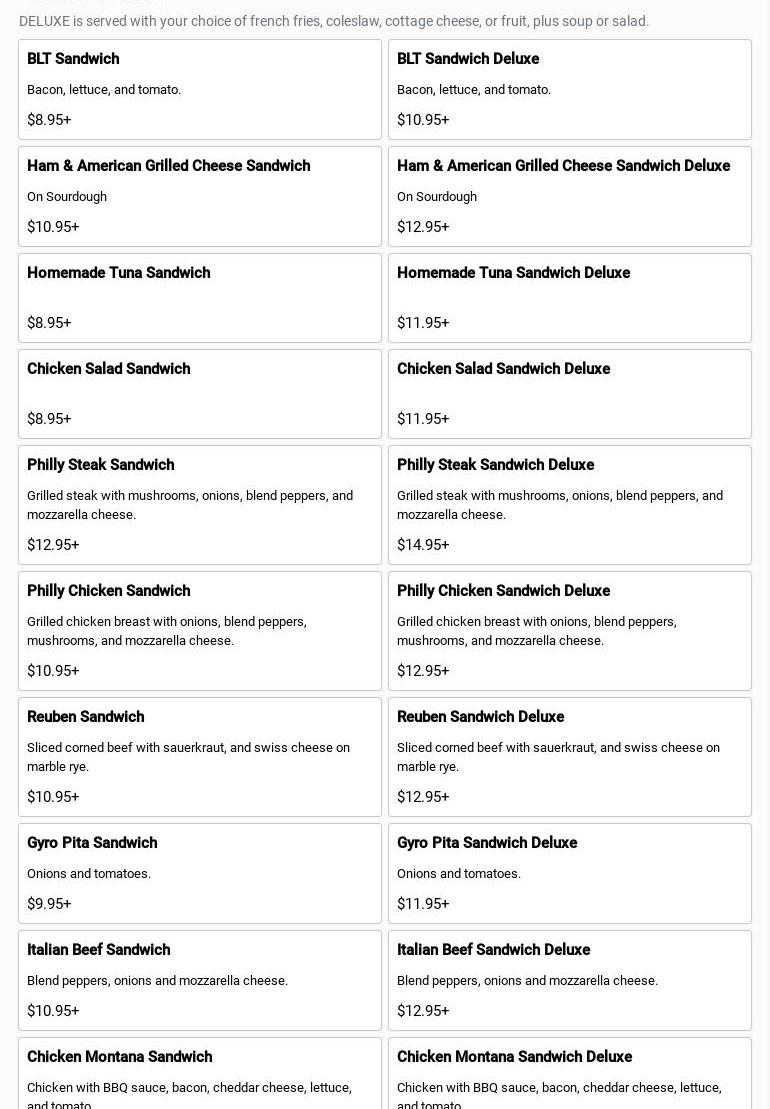Choose Reuben Sandwich Deluxe
Viewport: 770px width, 1109px height.
coord(569,756)
